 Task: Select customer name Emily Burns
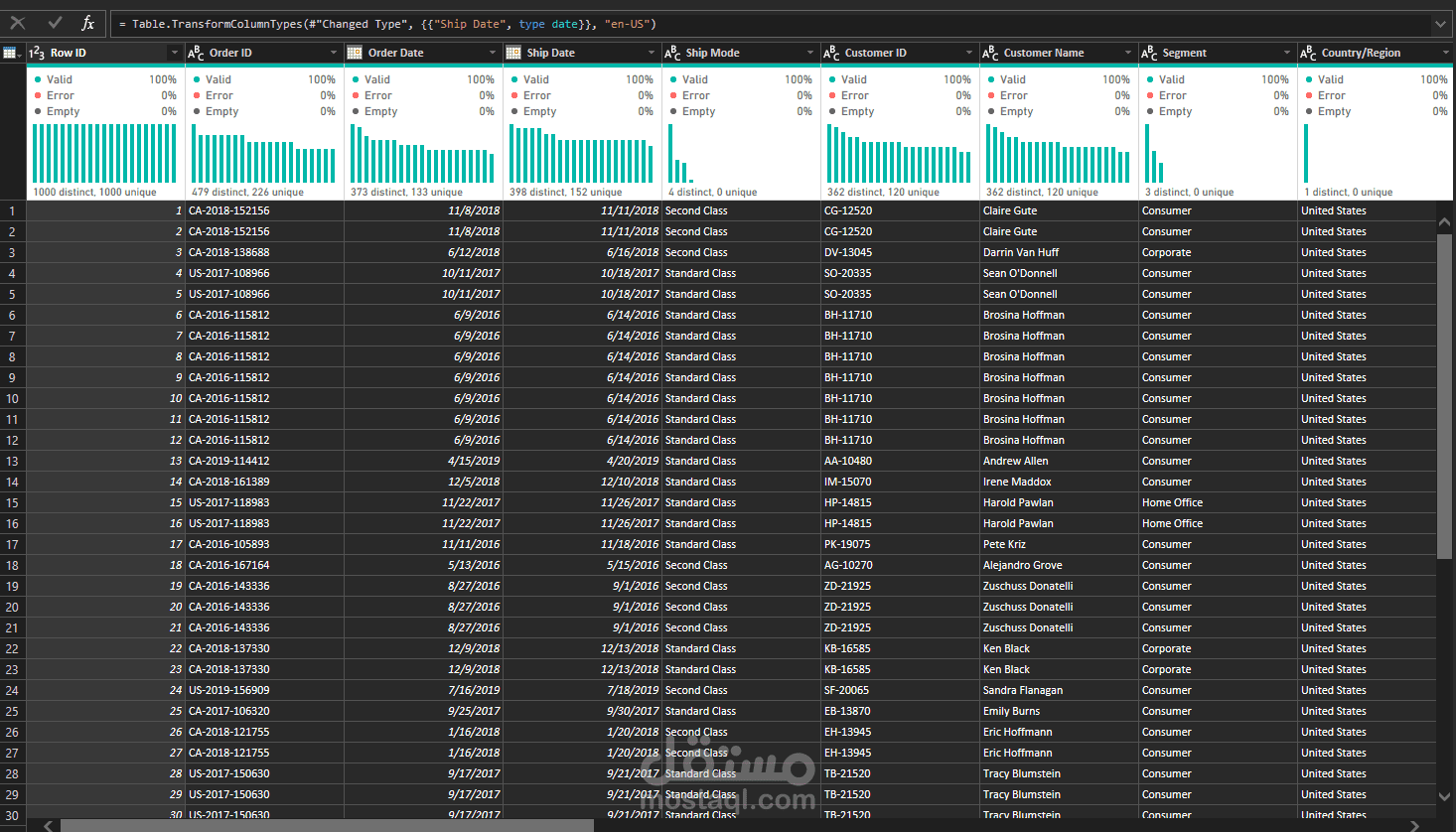point(1059,711)
